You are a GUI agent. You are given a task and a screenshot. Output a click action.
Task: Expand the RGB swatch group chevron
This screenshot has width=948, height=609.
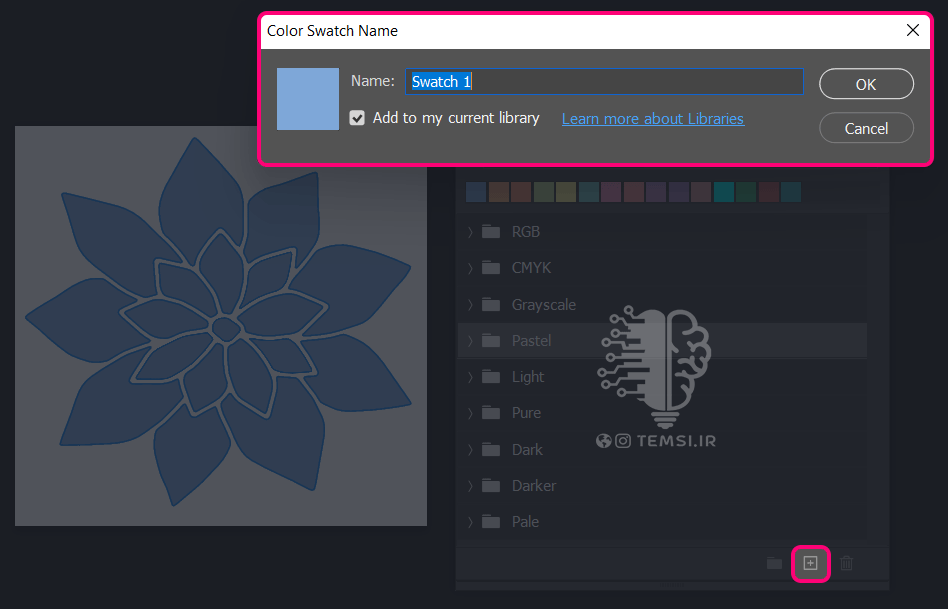[470, 232]
